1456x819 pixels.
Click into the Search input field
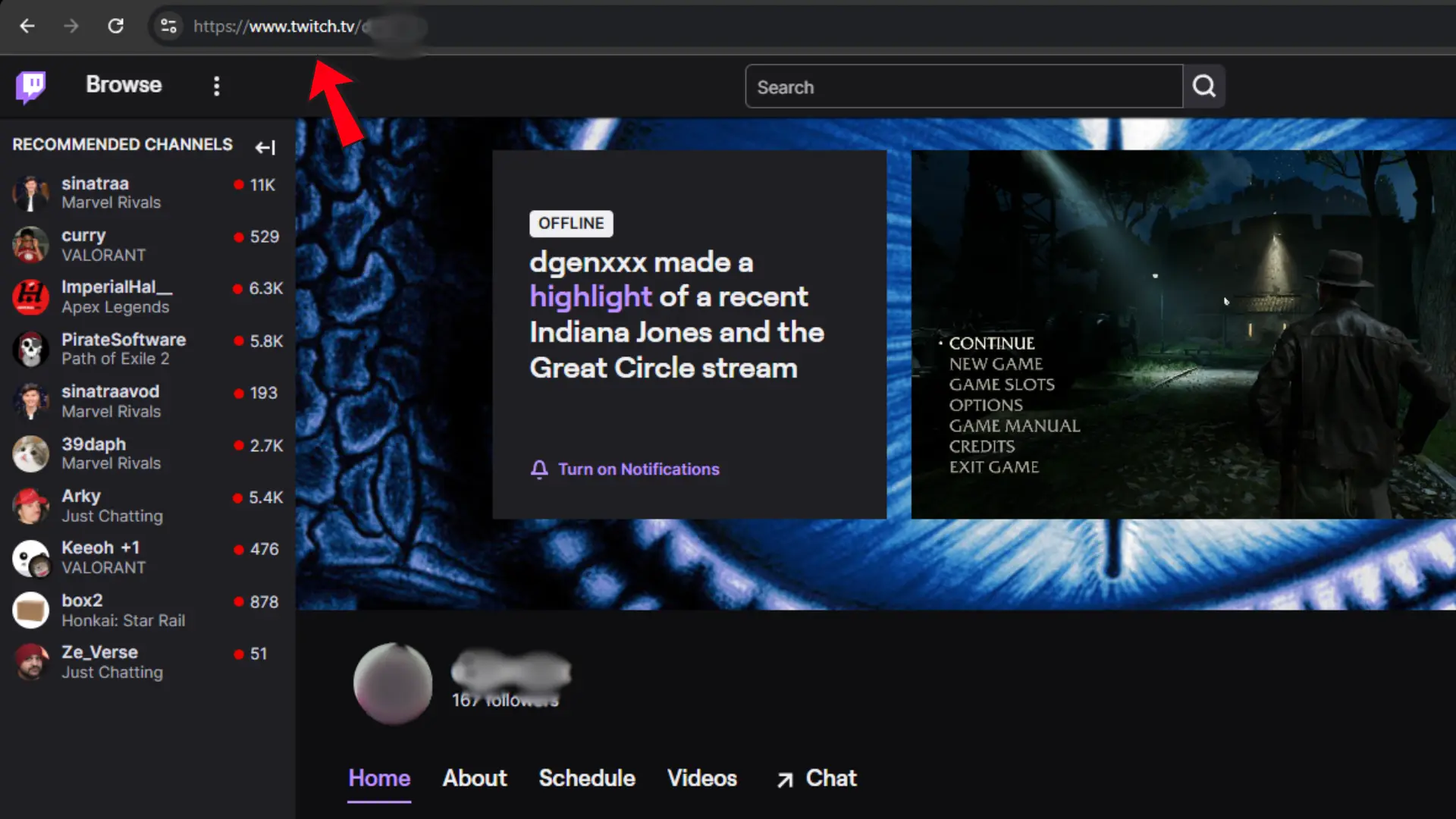coord(964,86)
